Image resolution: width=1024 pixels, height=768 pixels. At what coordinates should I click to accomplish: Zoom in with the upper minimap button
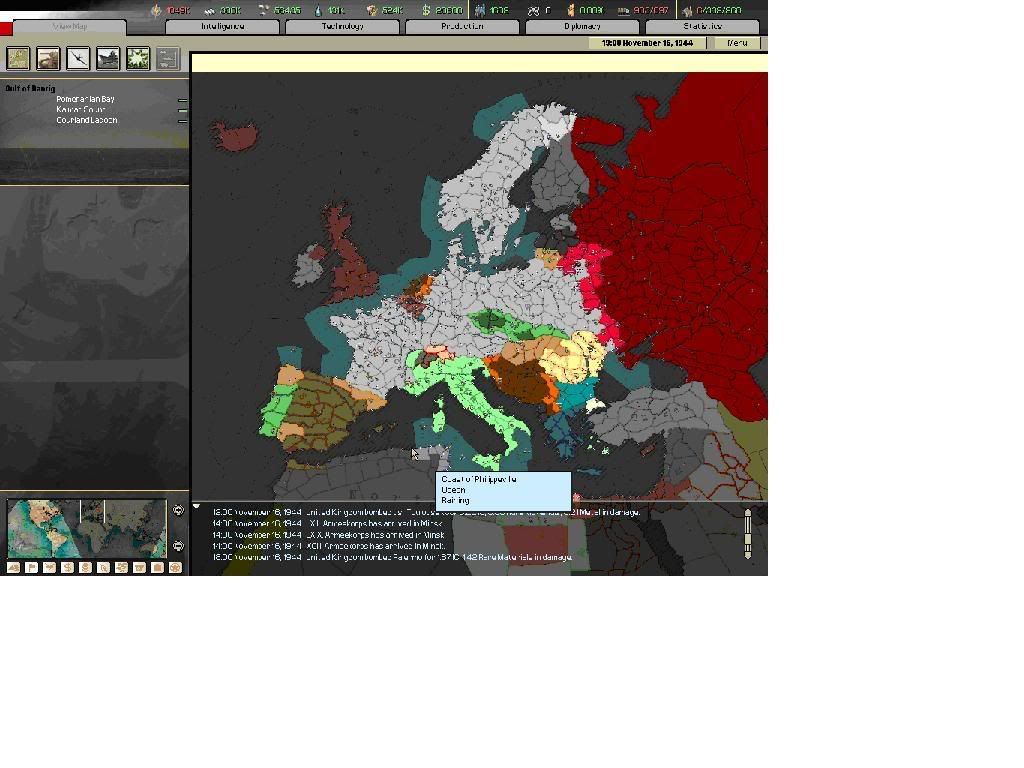click(x=178, y=510)
